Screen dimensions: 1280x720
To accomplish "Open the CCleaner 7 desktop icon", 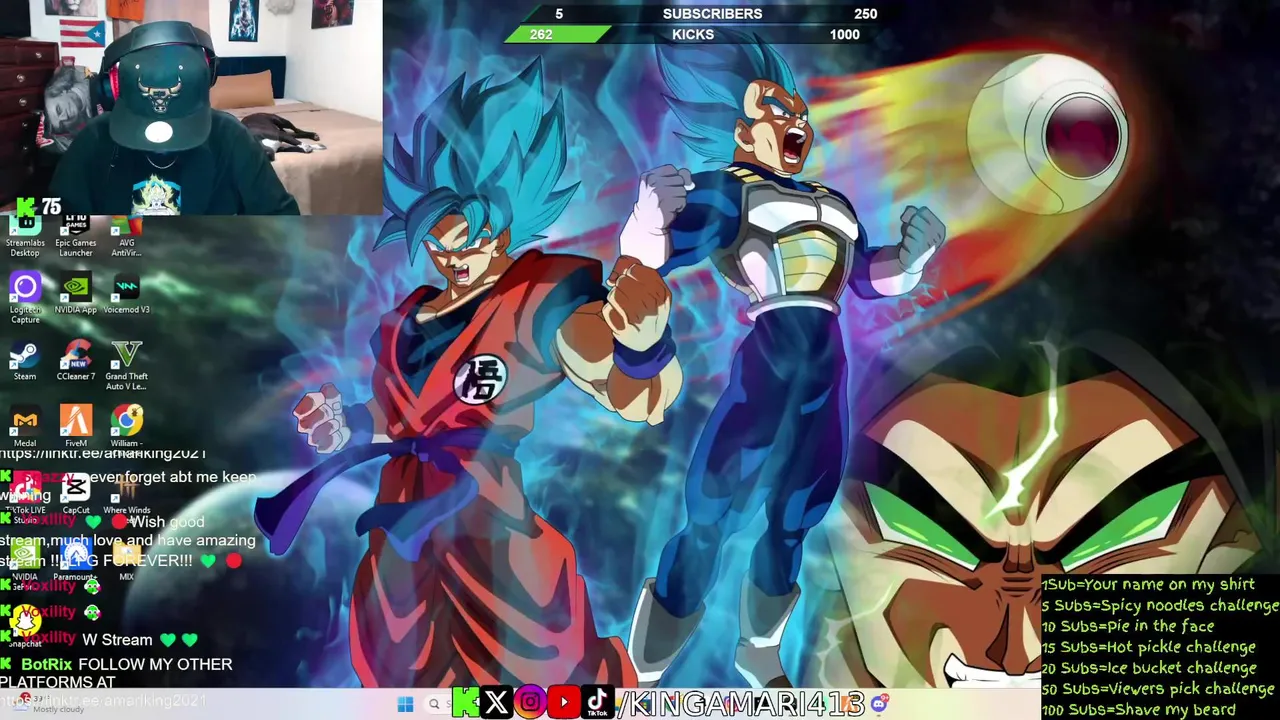I will tap(76, 361).
